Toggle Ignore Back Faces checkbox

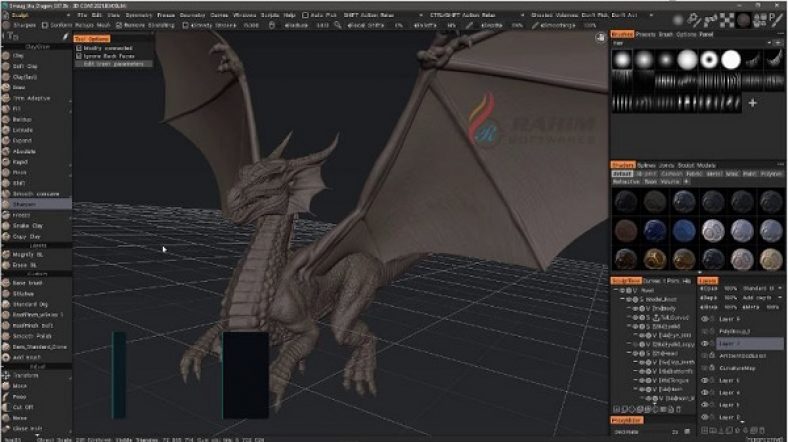[x=79, y=55]
